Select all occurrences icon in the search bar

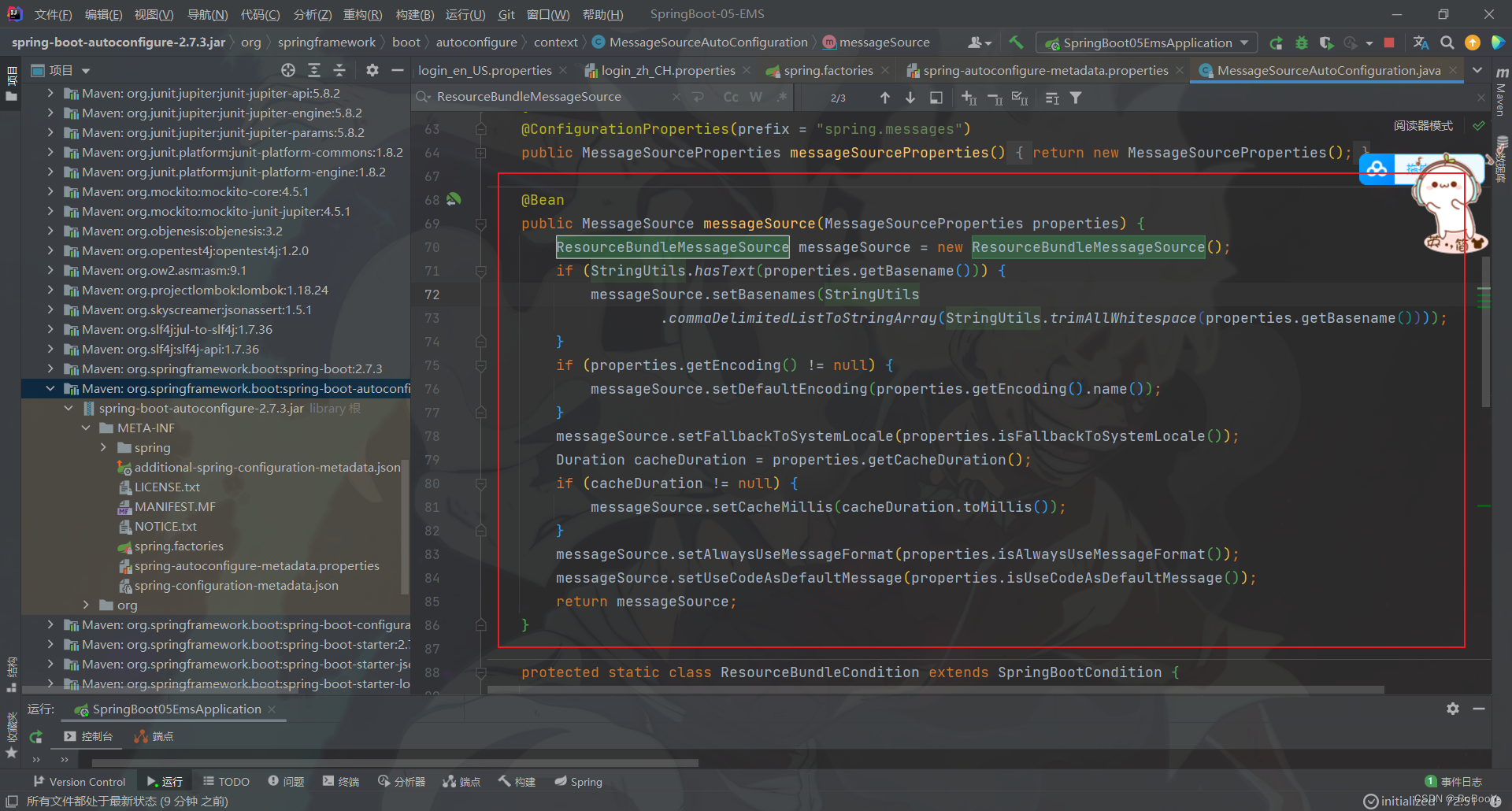1020,98
